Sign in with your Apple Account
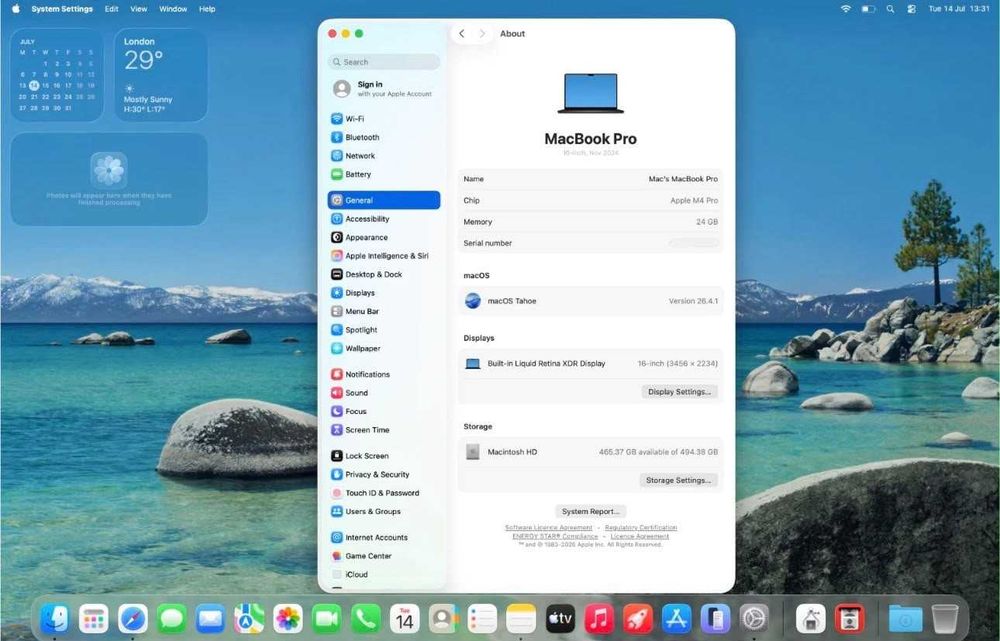The width and height of the screenshot is (1000, 641). click(383, 89)
